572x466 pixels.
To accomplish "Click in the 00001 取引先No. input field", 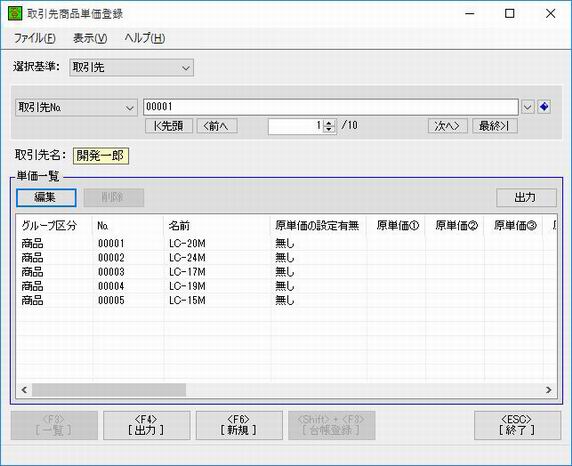I will pyautogui.click(x=331, y=107).
